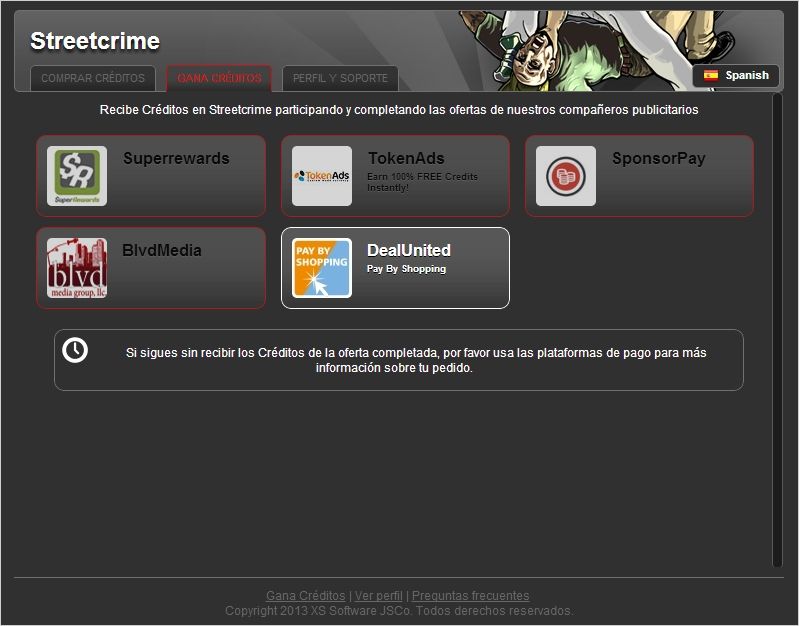Click the TokenAds logo icon

(x=322, y=176)
